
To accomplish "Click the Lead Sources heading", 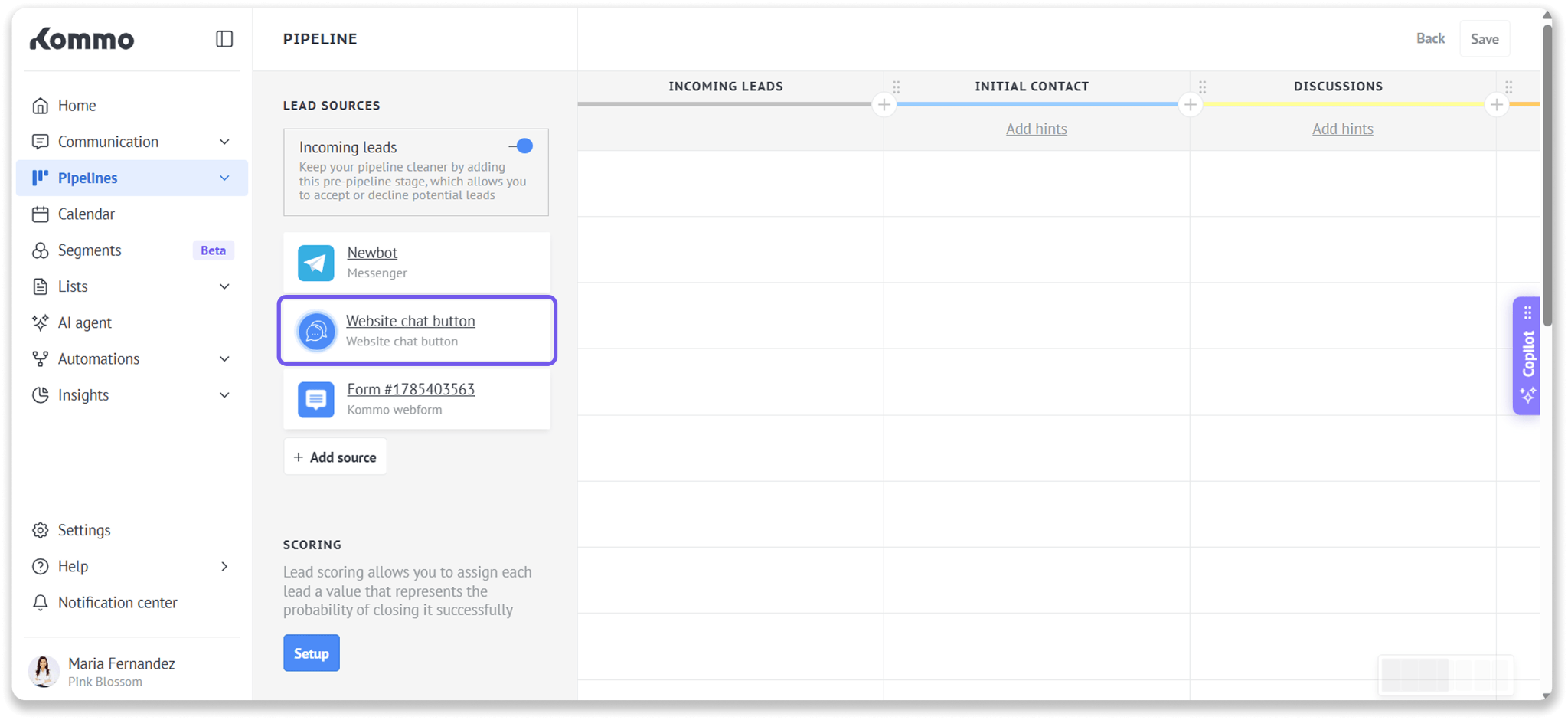I will coord(332,106).
